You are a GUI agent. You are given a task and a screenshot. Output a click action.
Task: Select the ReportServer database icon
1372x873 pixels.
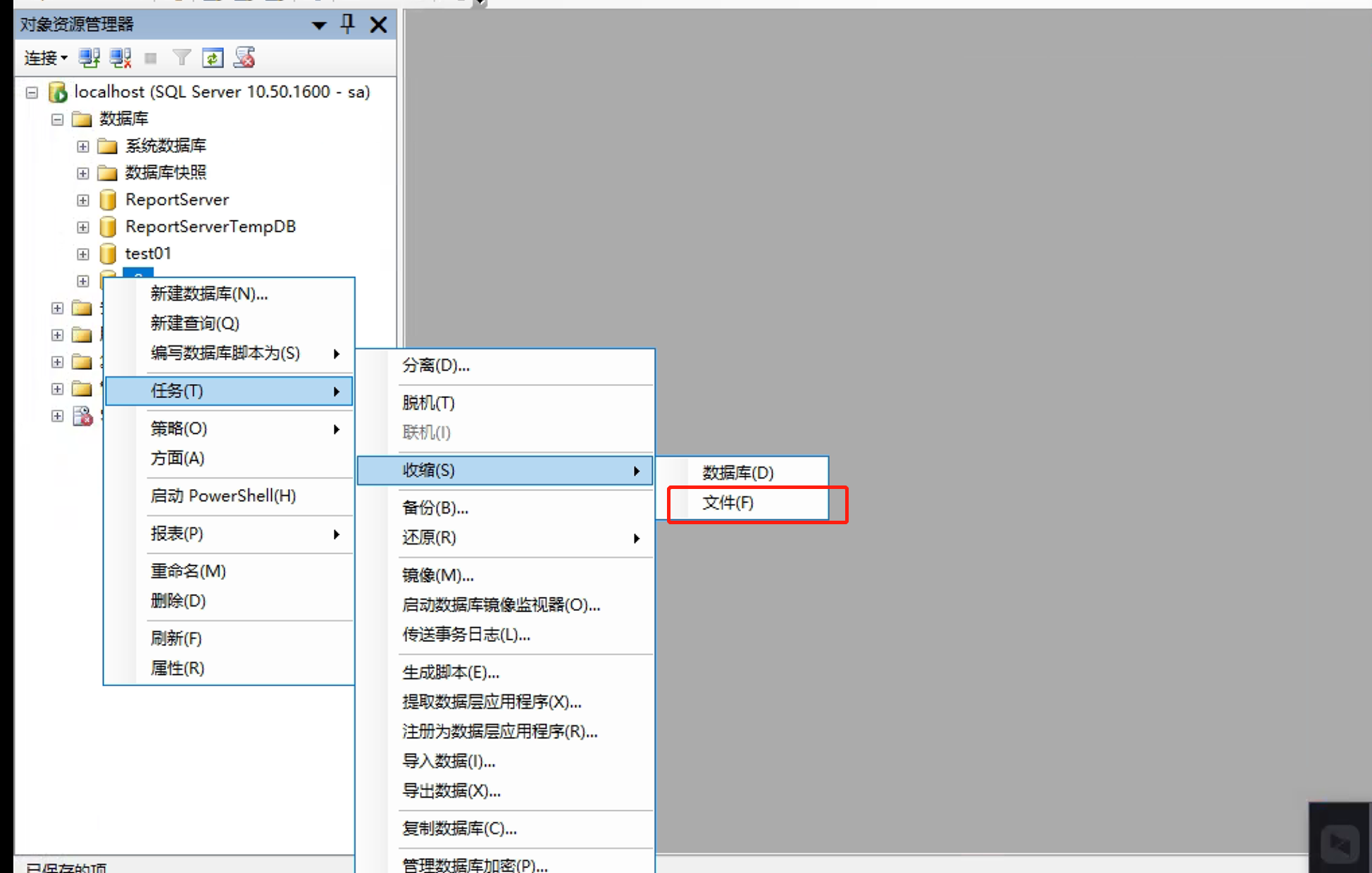[x=108, y=200]
